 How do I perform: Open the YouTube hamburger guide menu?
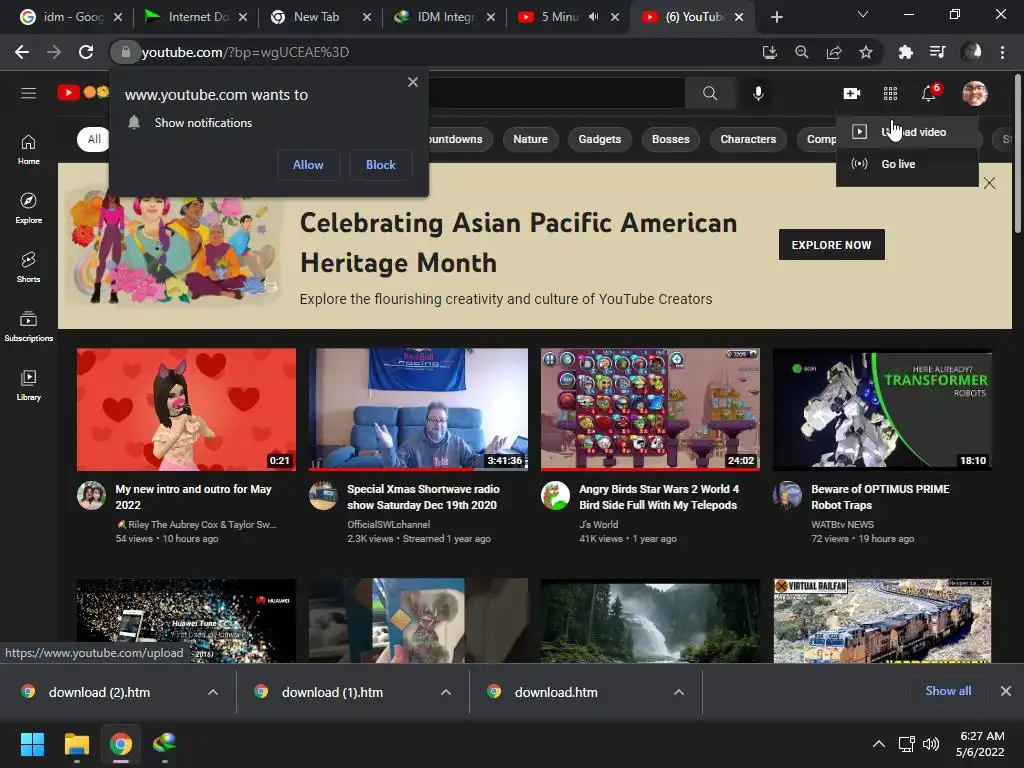[x=28, y=93]
